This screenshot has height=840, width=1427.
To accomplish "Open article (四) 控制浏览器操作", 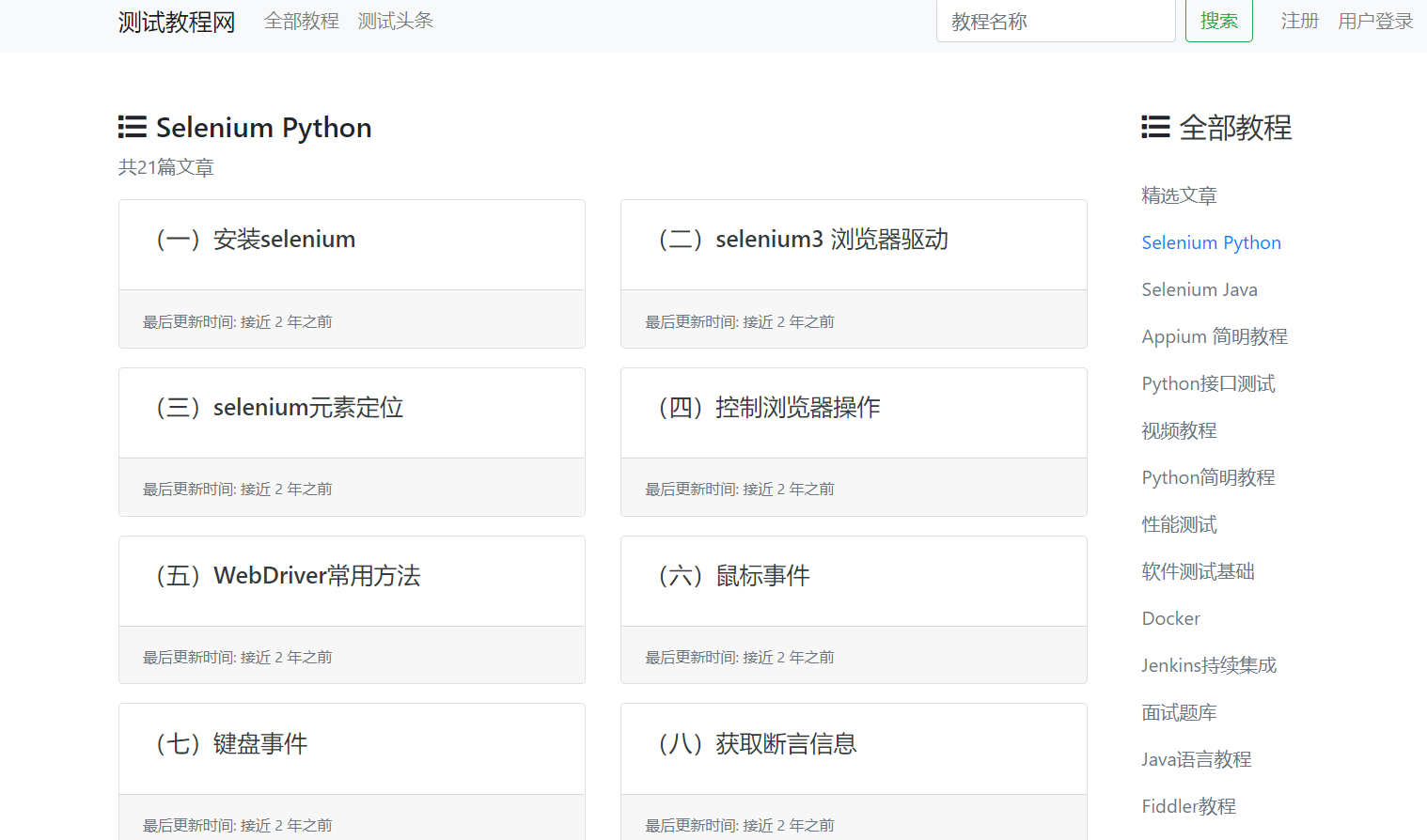I will [769, 408].
